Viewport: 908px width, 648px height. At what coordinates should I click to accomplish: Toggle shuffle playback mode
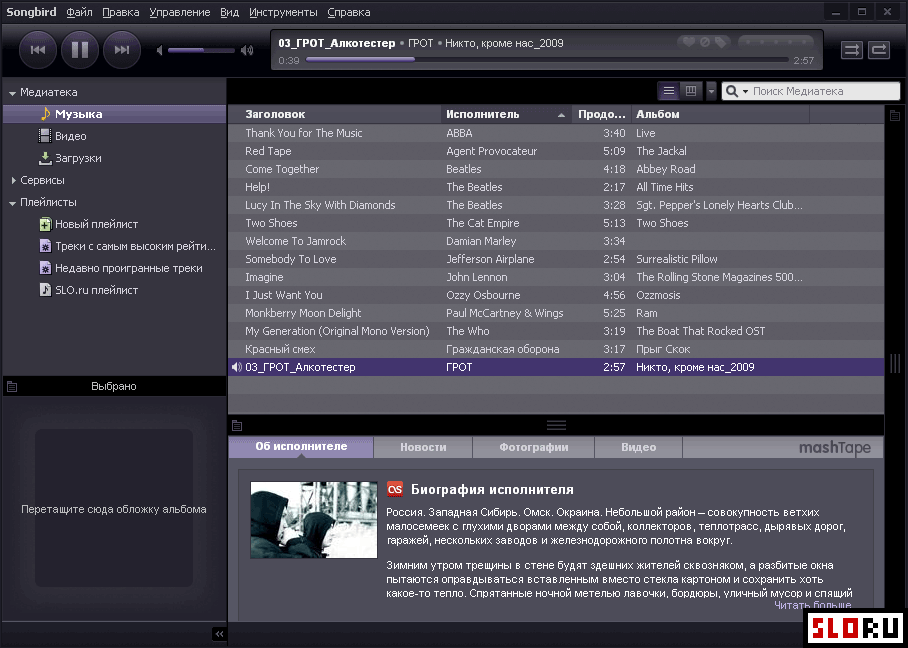(851, 49)
